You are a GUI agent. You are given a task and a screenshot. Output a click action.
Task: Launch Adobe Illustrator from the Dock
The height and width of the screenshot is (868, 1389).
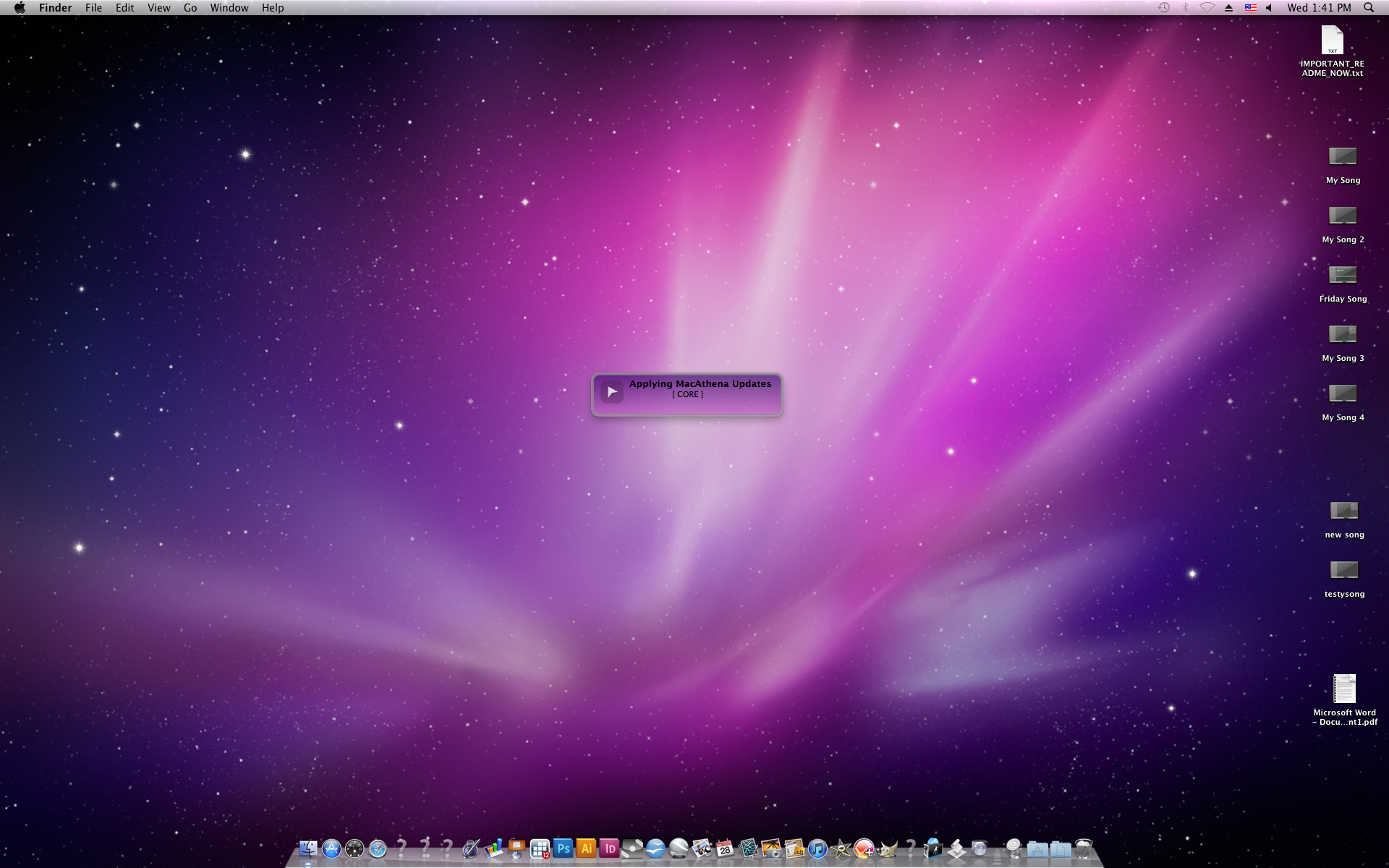click(x=586, y=848)
